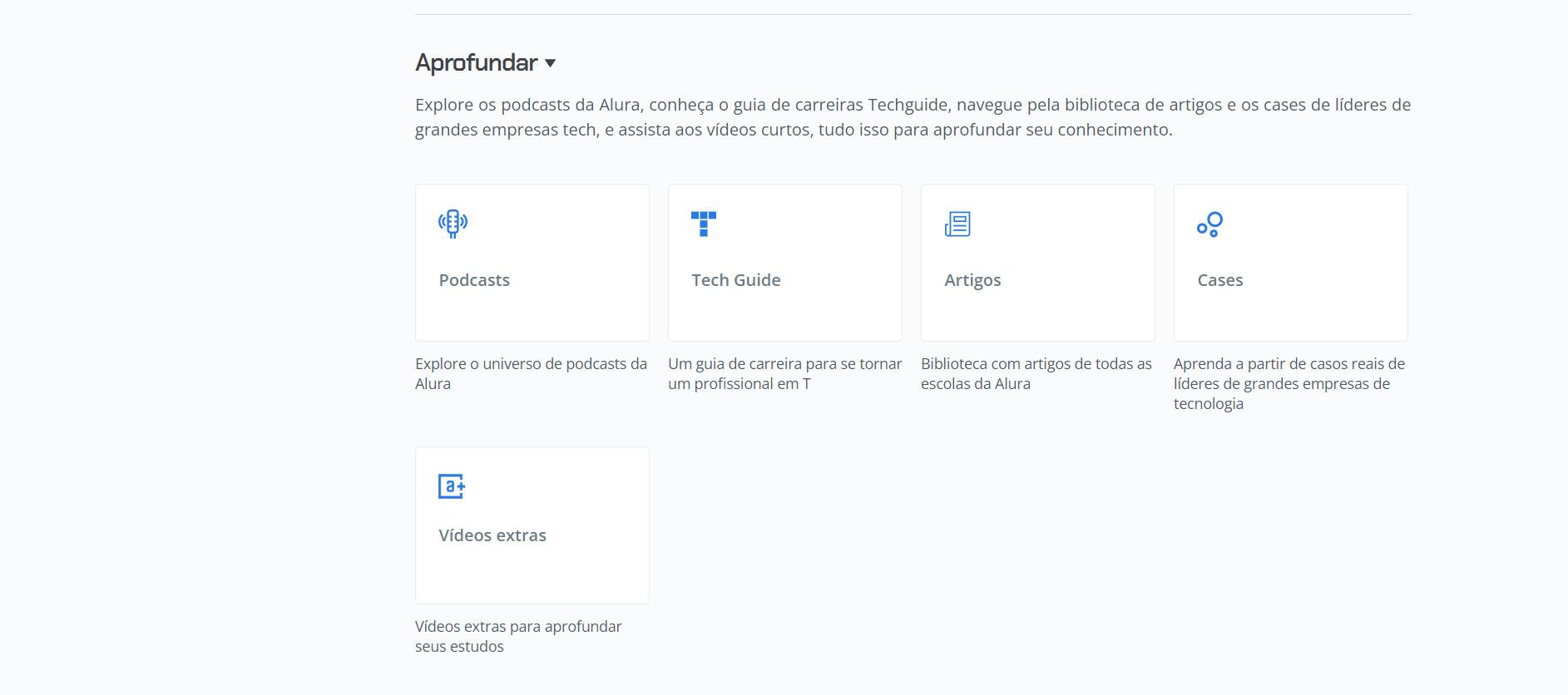Open the Tech Guide card title
The width and height of the screenshot is (1568, 695).
pyautogui.click(x=736, y=280)
